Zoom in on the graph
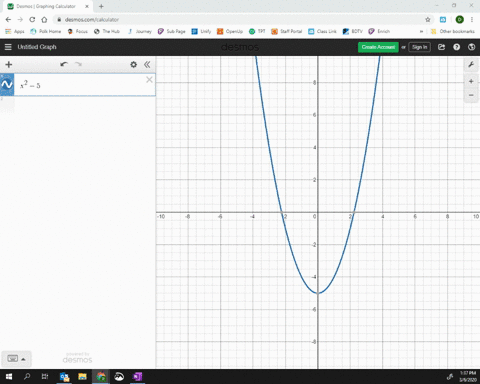Viewport: 480px width, 384px height. 471,81
